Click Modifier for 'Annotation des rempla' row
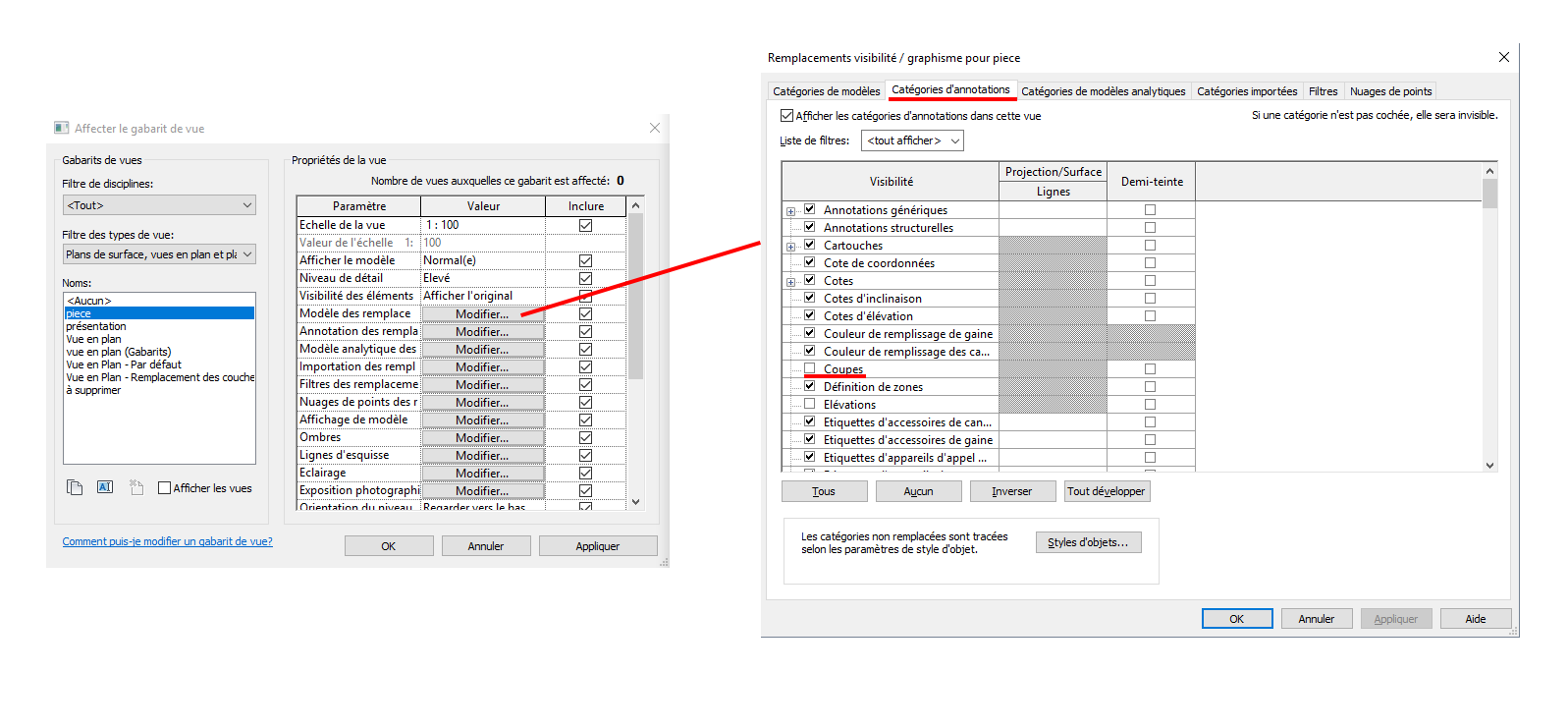 482,332
